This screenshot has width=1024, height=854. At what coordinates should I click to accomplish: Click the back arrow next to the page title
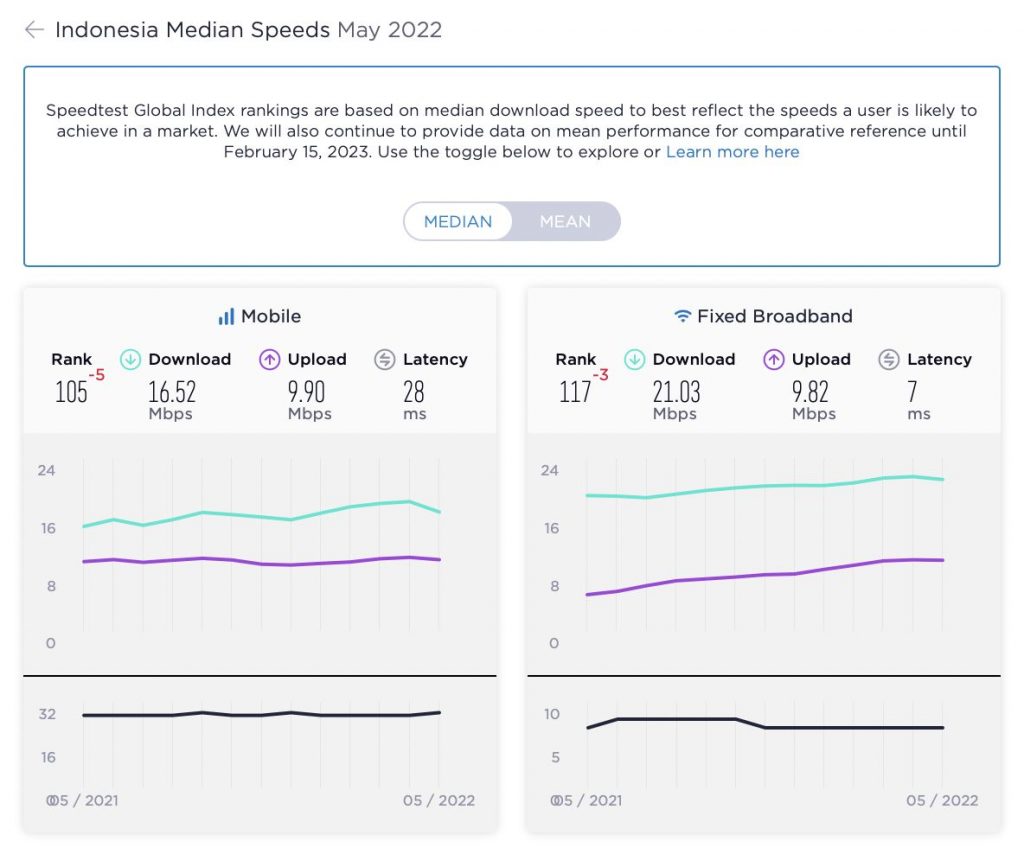33,30
